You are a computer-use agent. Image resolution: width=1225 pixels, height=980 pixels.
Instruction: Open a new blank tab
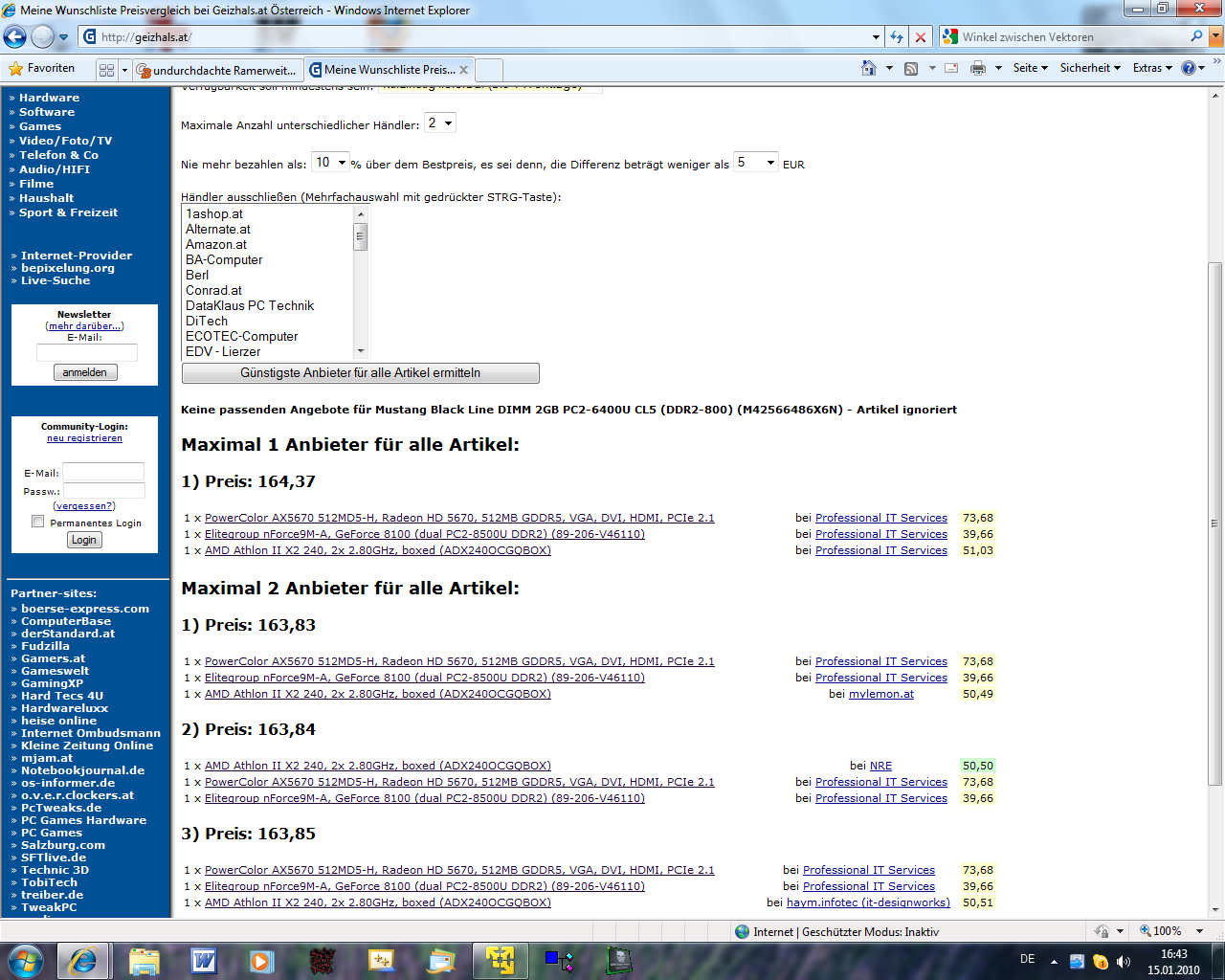point(488,70)
